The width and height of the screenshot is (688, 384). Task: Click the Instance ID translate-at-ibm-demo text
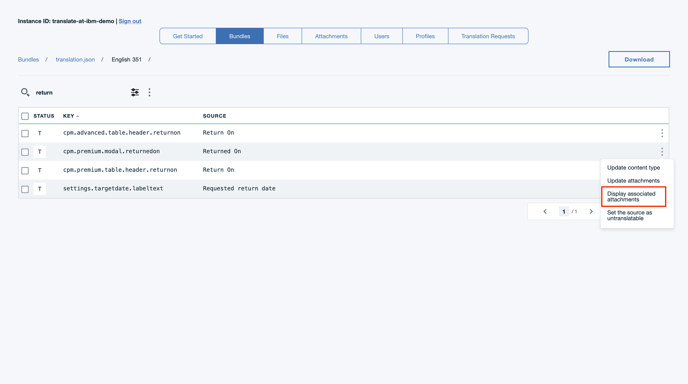pos(66,21)
